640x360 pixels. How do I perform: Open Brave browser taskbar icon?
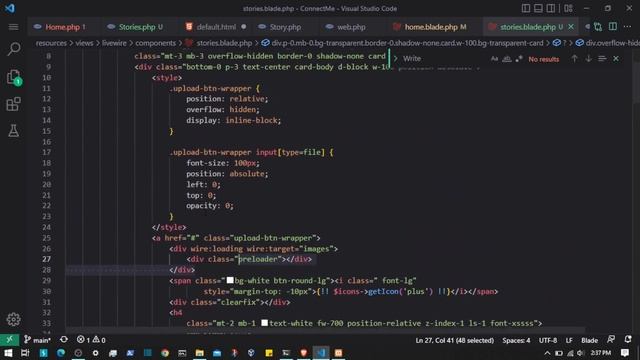pyautogui.click(x=303, y=353)
